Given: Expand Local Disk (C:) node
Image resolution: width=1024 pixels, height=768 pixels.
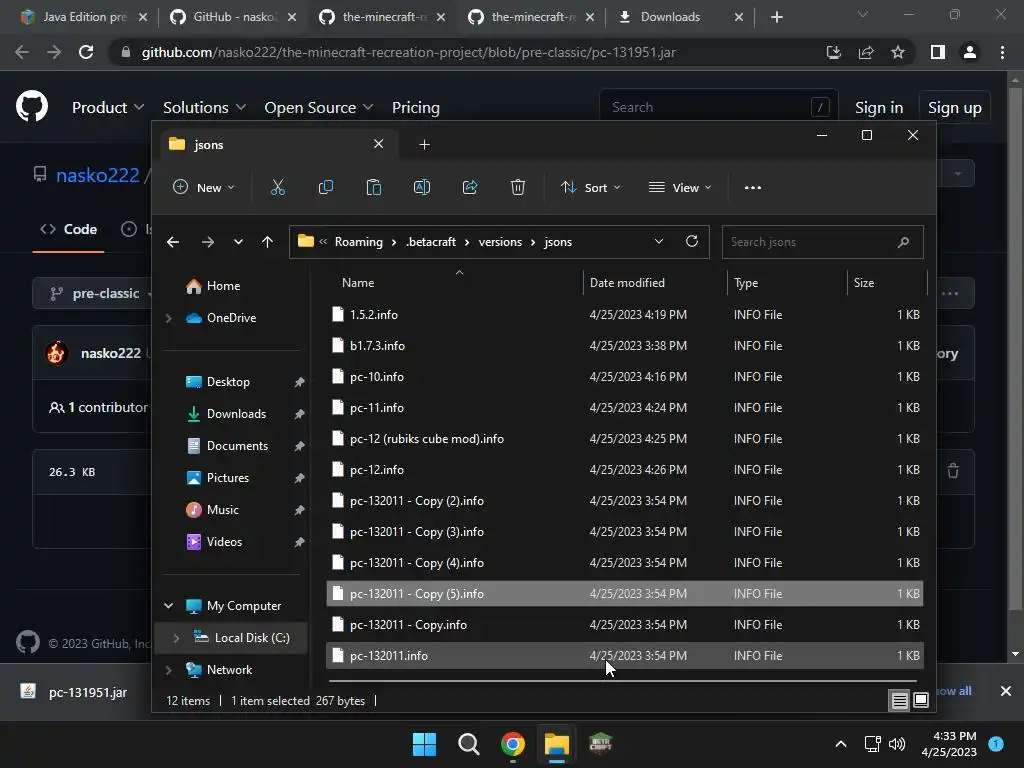Looking at the screenshot, I should tap(176, 638).
